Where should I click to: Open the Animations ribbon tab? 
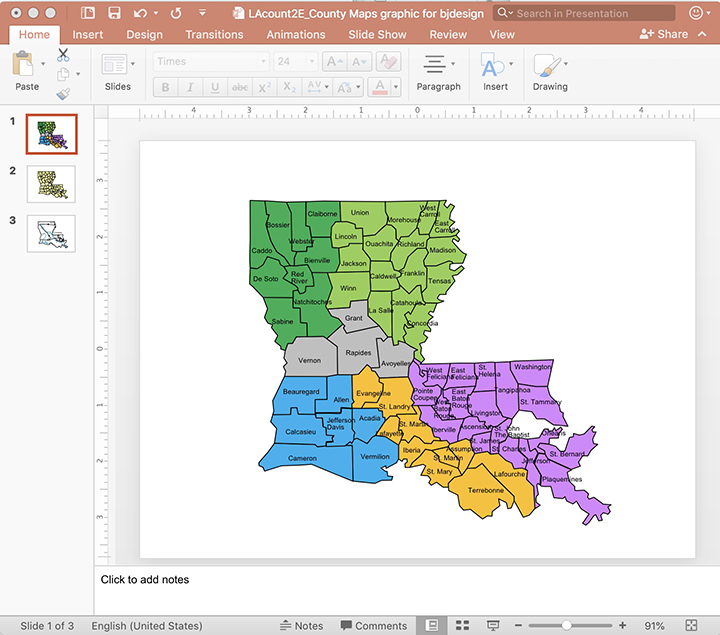click(x=296, y=34)
